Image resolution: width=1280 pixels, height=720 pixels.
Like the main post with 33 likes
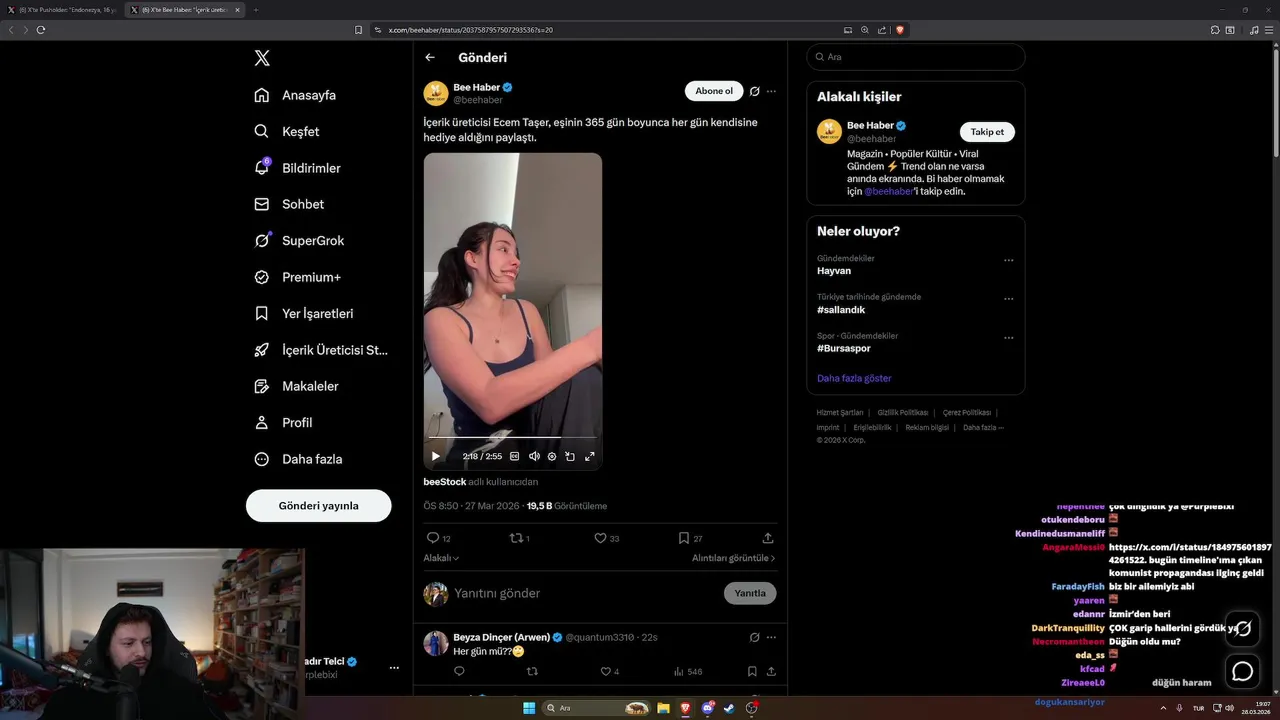pos(607,538)
